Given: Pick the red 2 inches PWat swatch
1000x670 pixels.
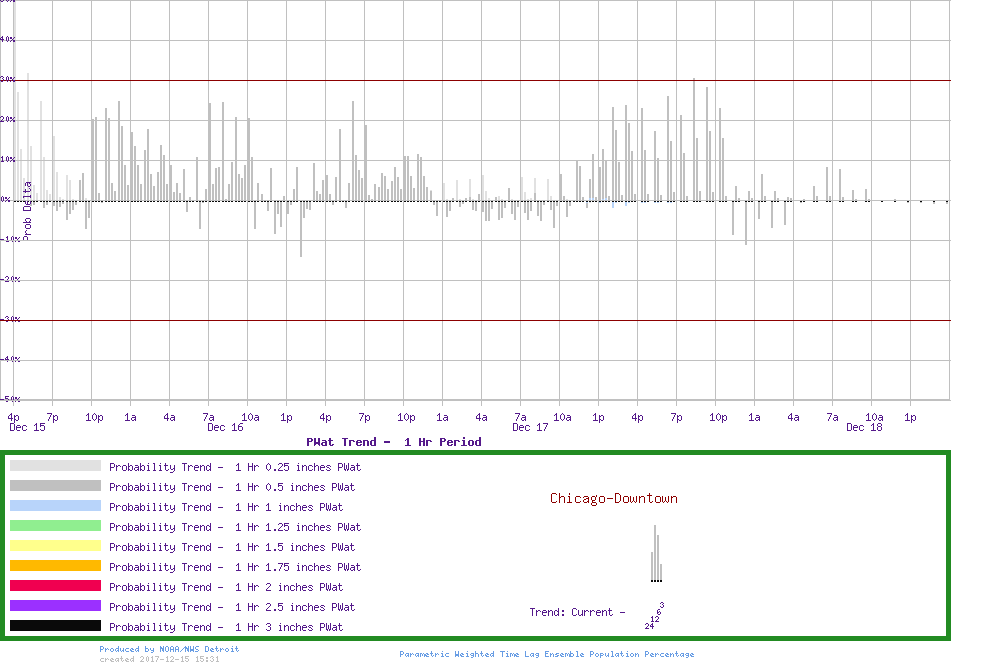Looking at the screenshot, I should (x=55, y=586).
